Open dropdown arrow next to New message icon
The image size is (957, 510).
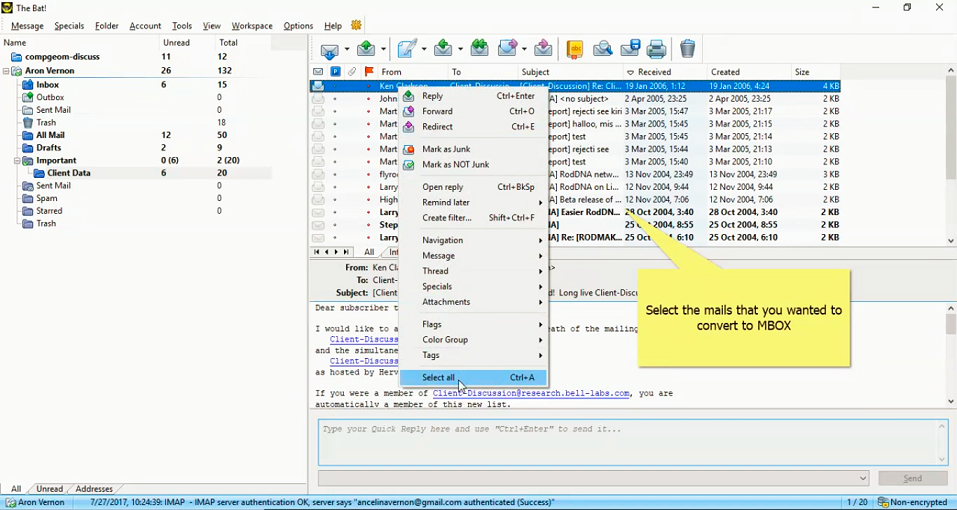coord(424,49)
